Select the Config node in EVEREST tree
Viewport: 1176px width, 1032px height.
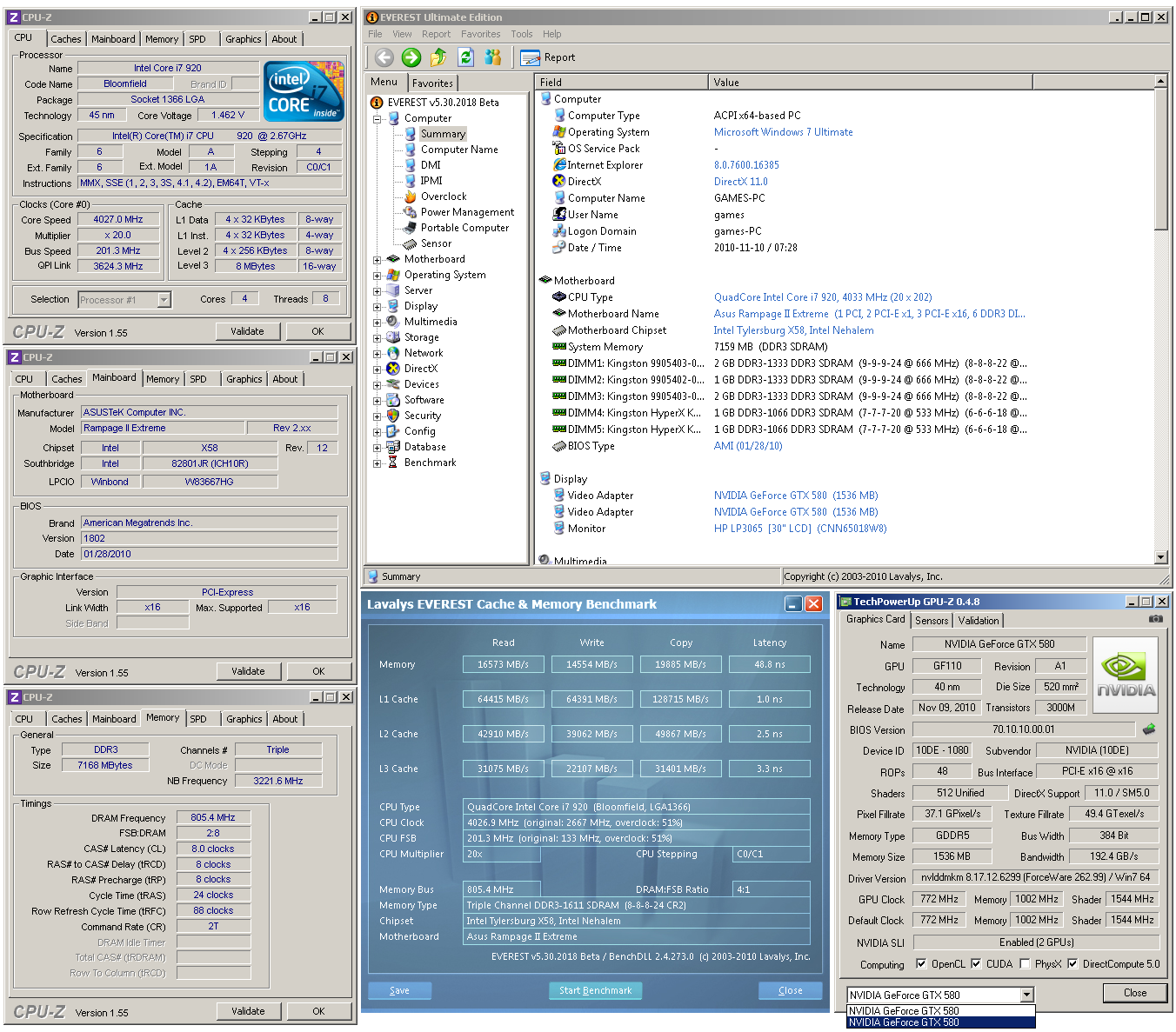tap(419, 431)
